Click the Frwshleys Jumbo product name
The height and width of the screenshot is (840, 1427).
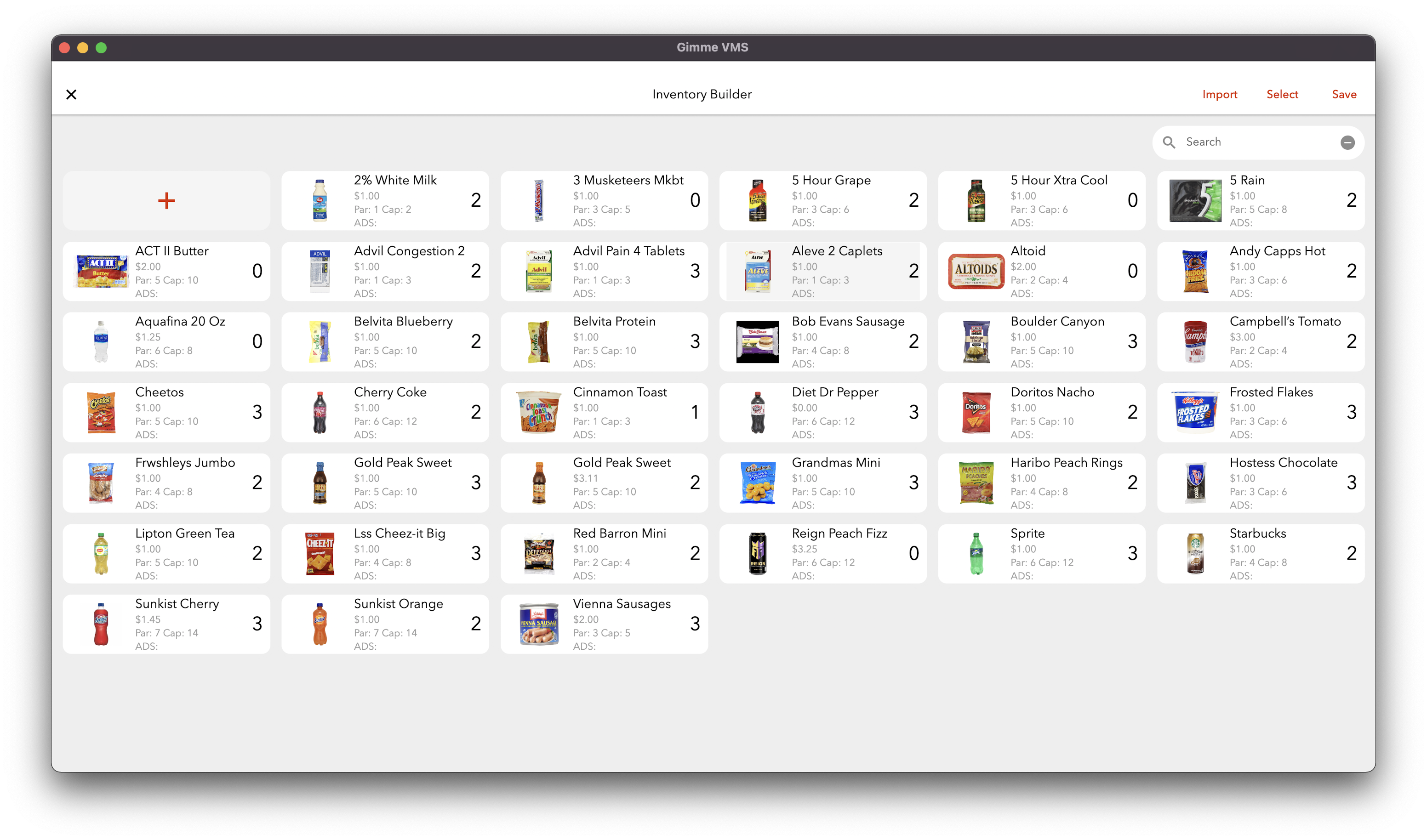point(185,463)
